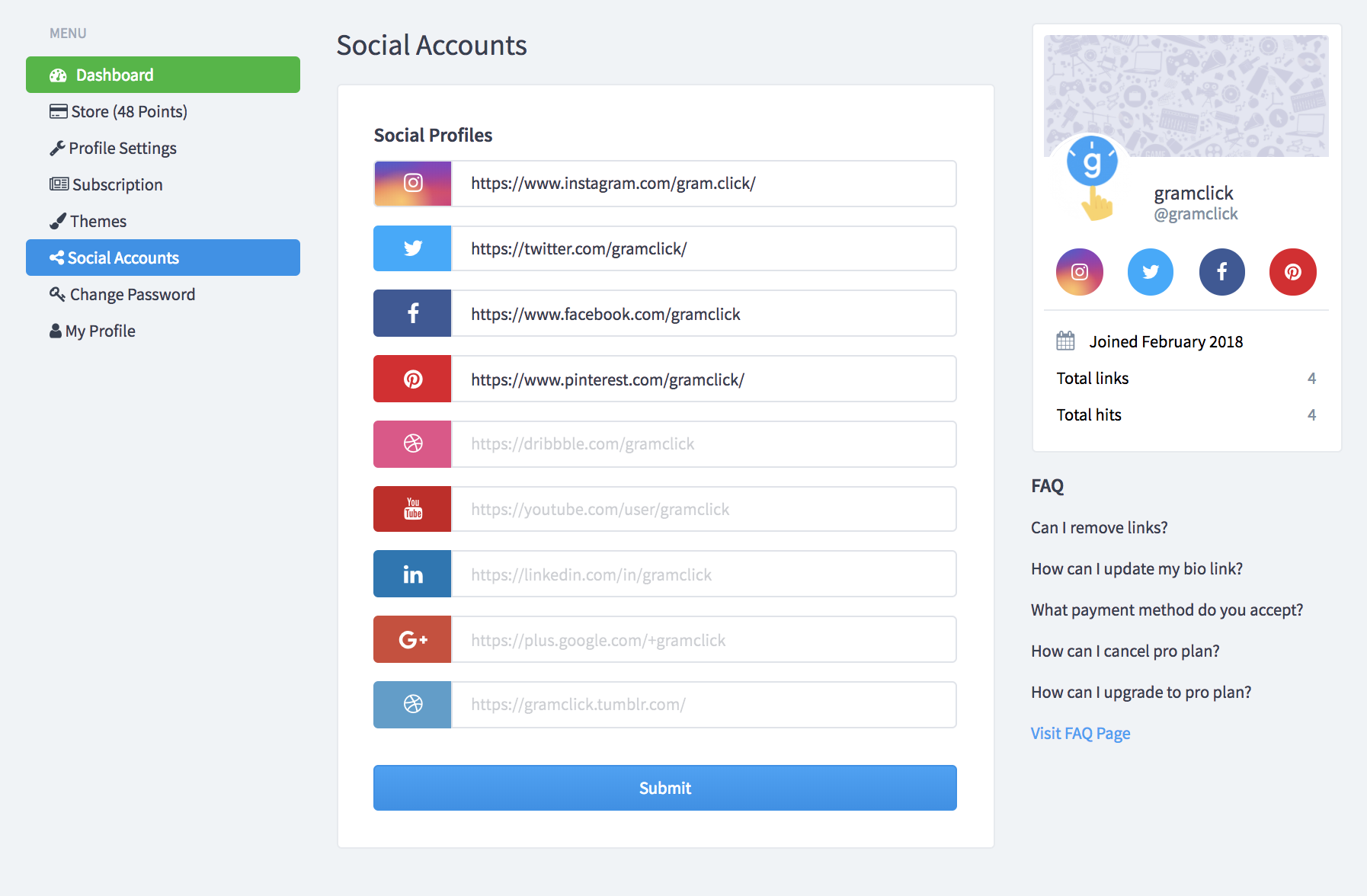Image resolution: width=1367 pixels, height=896 pixels.
Task: Click the pink Dribbble icon in the form
Action: coord(412,444)
